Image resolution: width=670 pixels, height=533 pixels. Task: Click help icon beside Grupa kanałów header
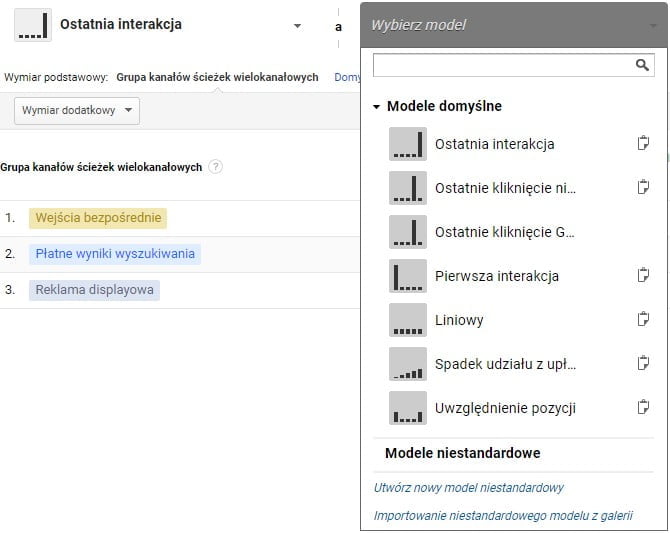click(216, 167)
